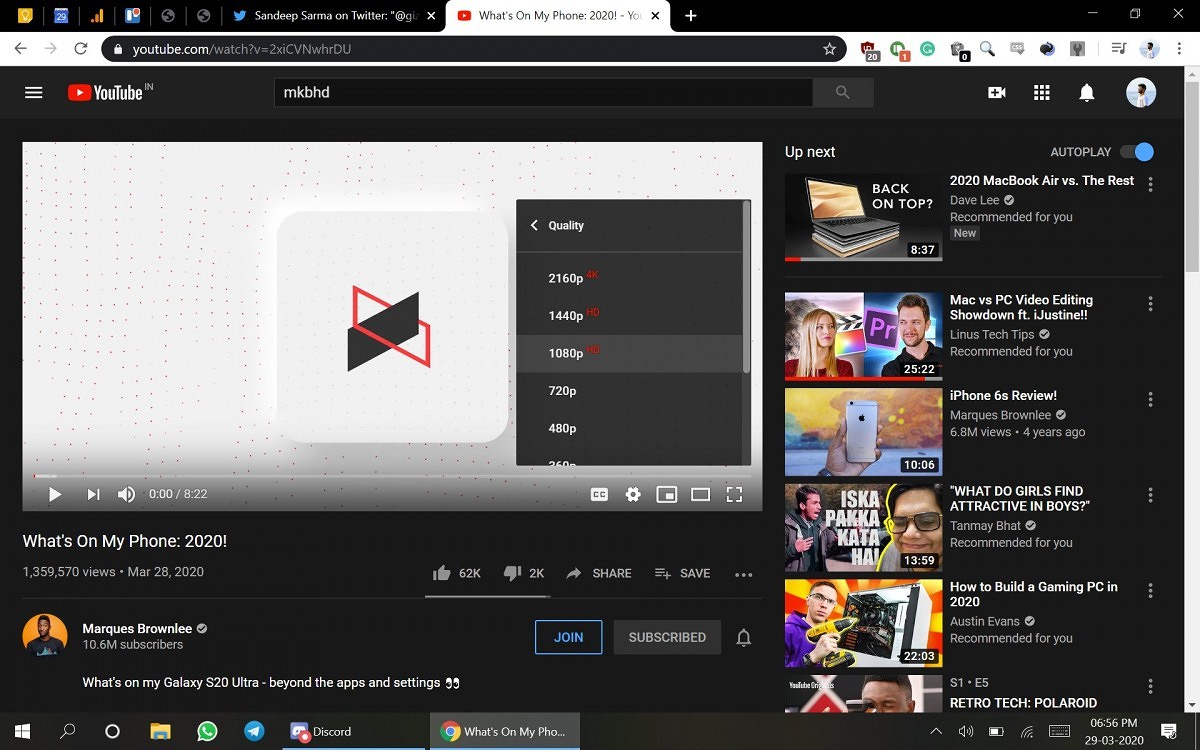Click the play button in video player
Viewport: 1200px width, 750px height.
55,494
